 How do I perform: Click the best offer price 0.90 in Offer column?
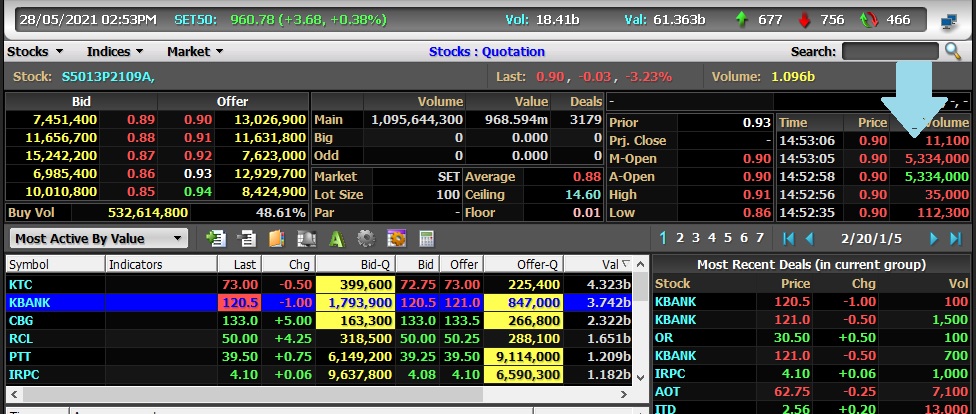click(198, 120)
